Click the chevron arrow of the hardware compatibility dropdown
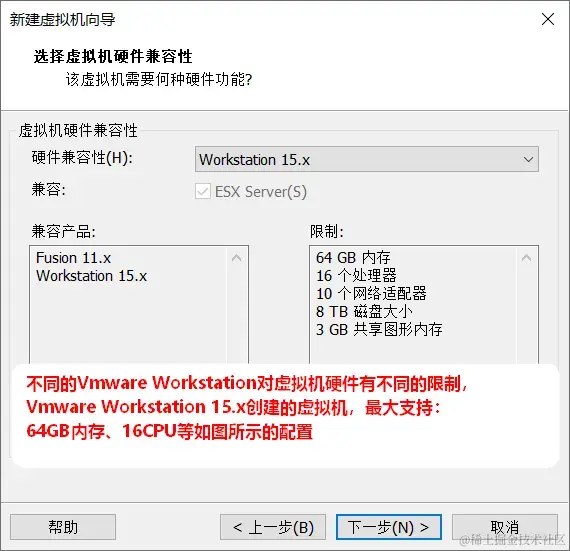The image size is (570, 551). point(528,159)
